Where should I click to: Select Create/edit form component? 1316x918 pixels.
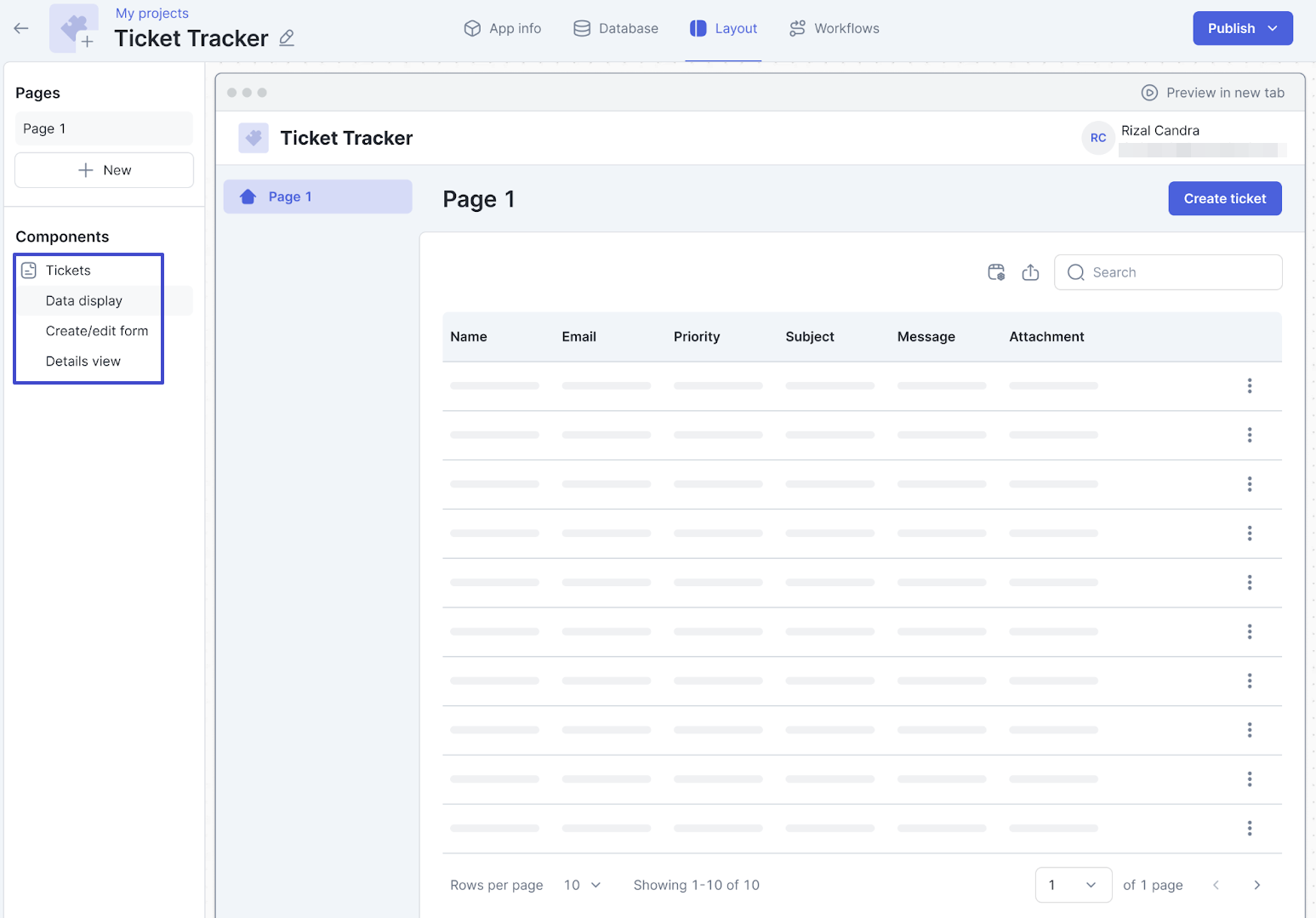[x=97, y=331]
